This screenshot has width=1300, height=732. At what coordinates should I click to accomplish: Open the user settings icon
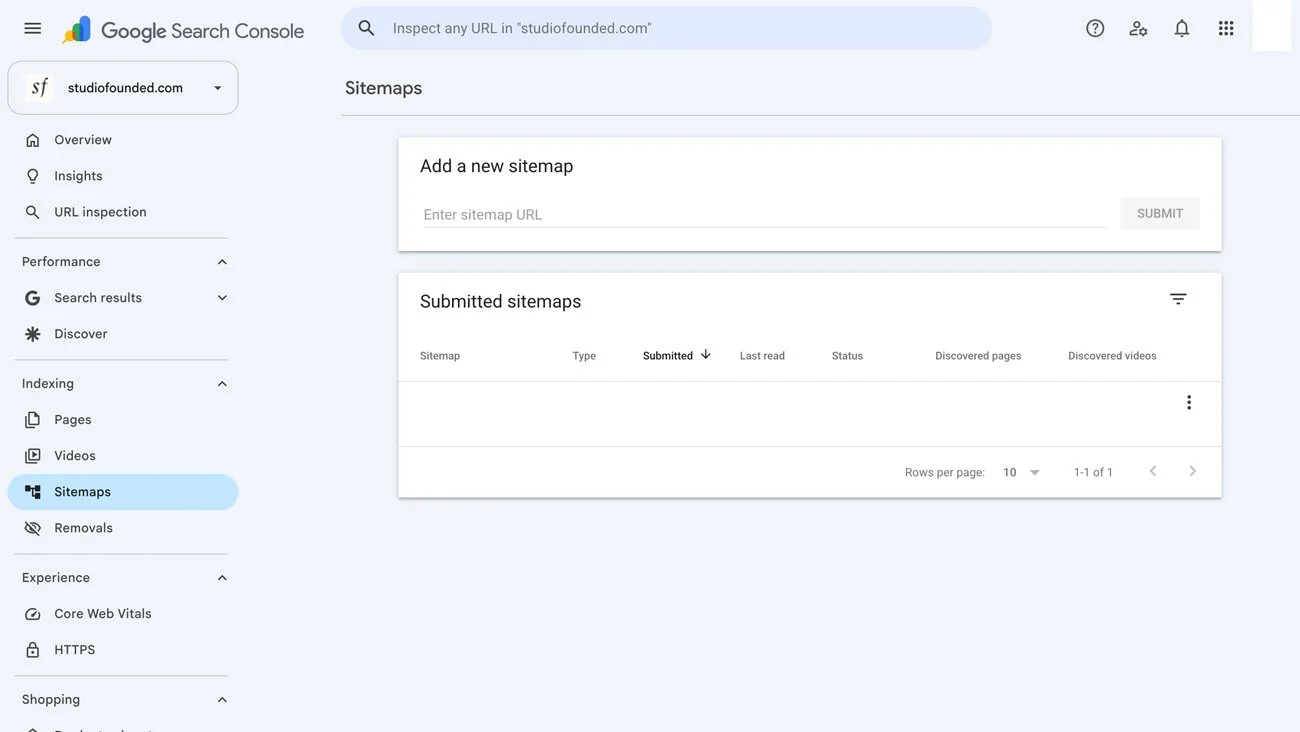point(1138,28)
